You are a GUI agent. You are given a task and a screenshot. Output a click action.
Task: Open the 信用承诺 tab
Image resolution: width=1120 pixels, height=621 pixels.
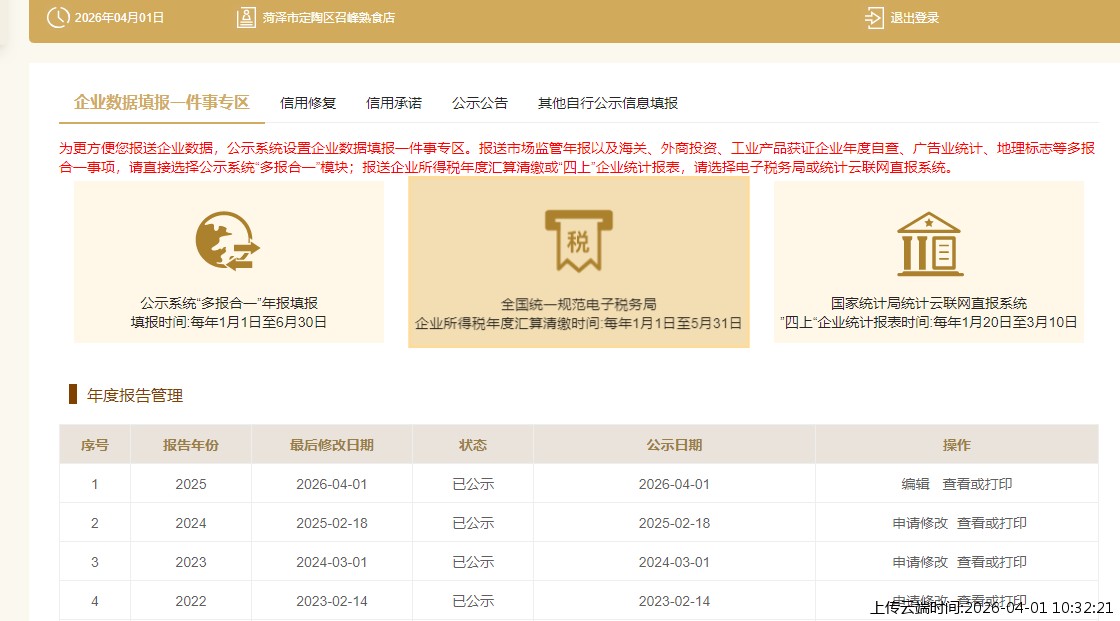pyautogui.click(x=394, y=103)
